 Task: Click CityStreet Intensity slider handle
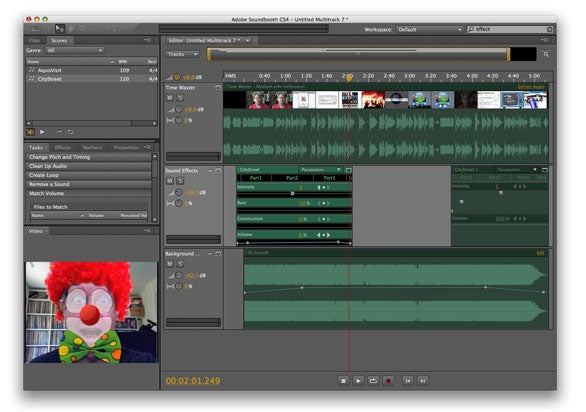tap(292, 194)
